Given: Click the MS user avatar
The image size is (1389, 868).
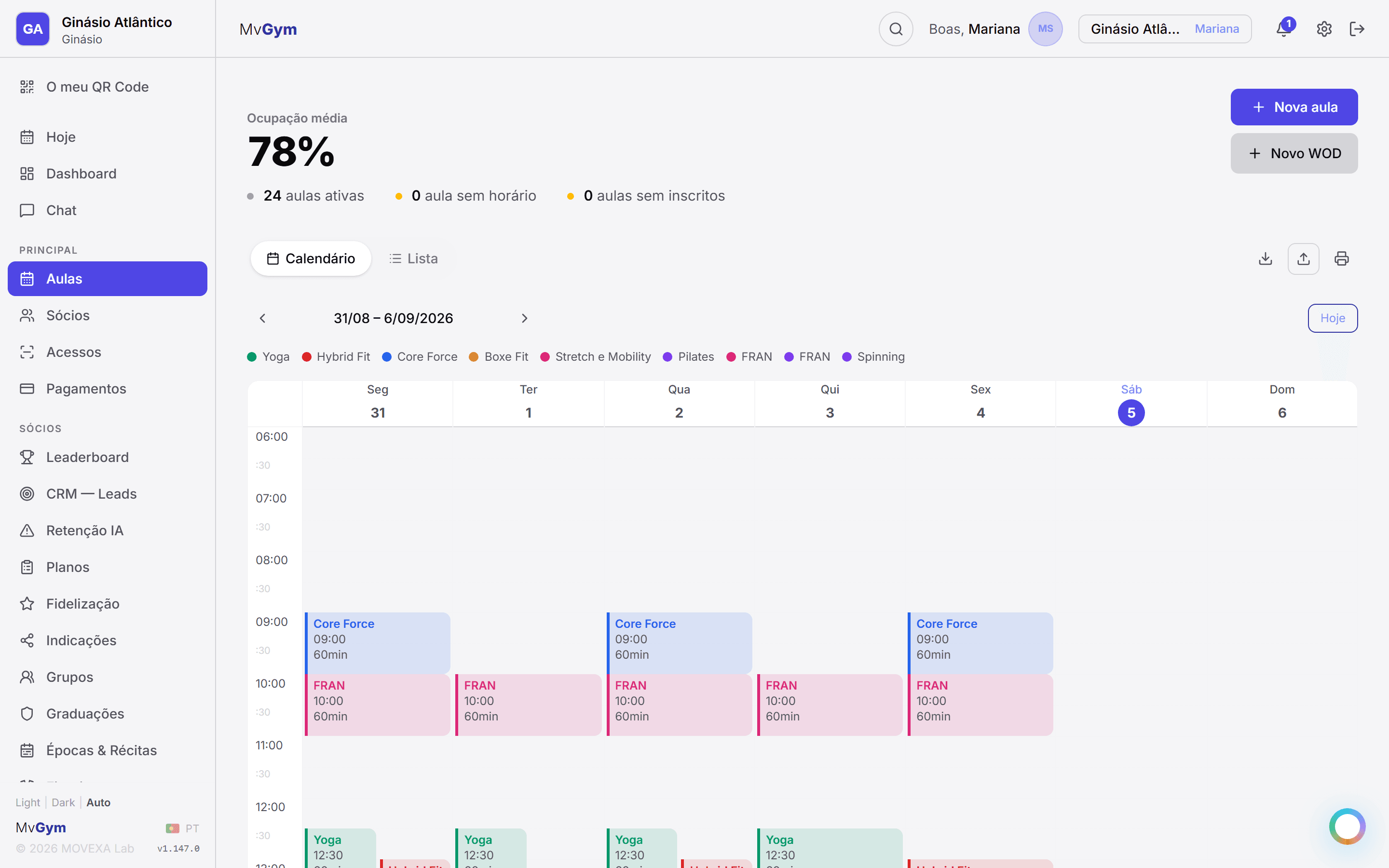Looking at the screenshot, I should pyautogui.click(x=1045, y=29).
